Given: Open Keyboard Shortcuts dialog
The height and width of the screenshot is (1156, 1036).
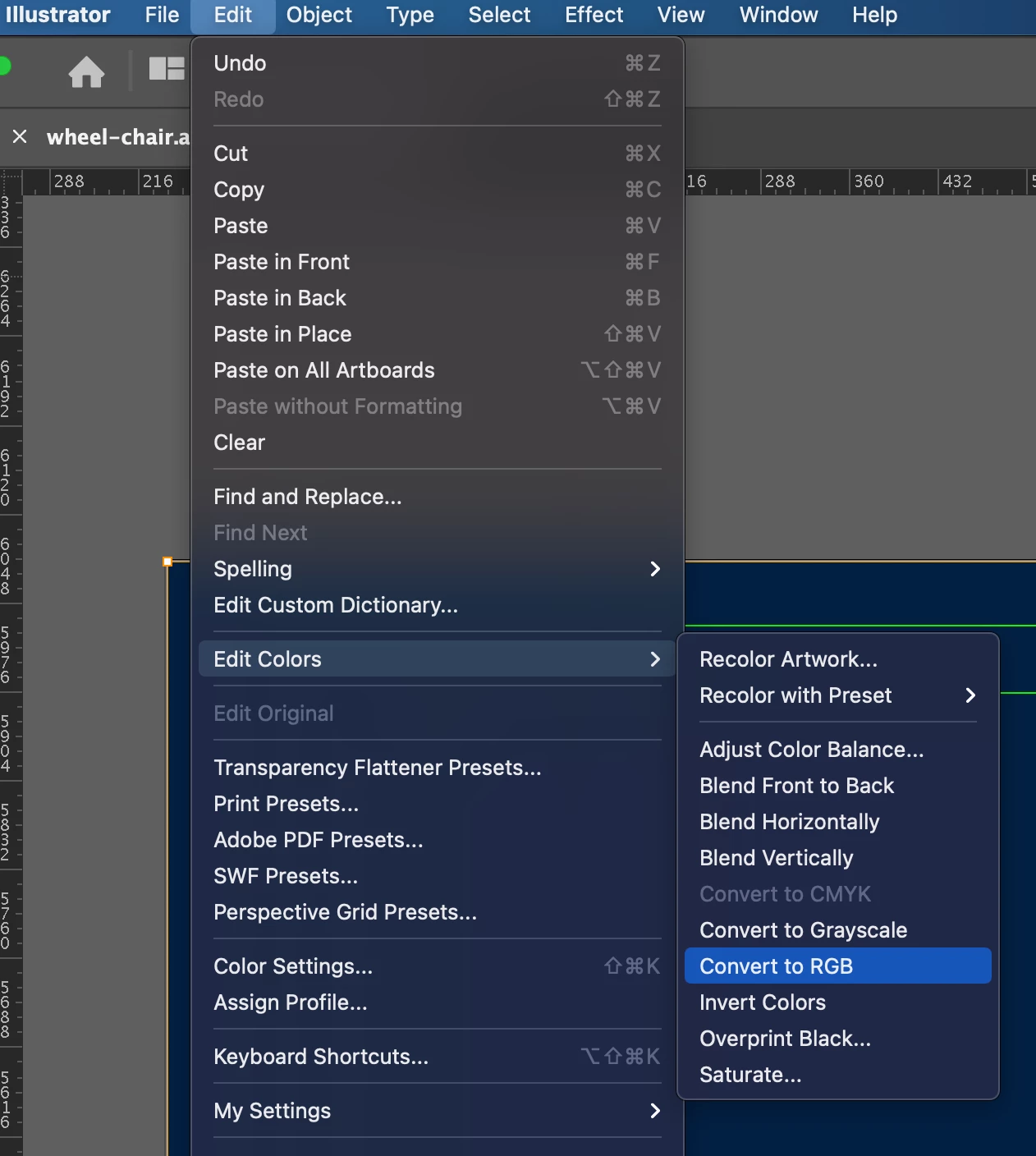Looking at the screenshot, I should click(x=437, y=1057).
